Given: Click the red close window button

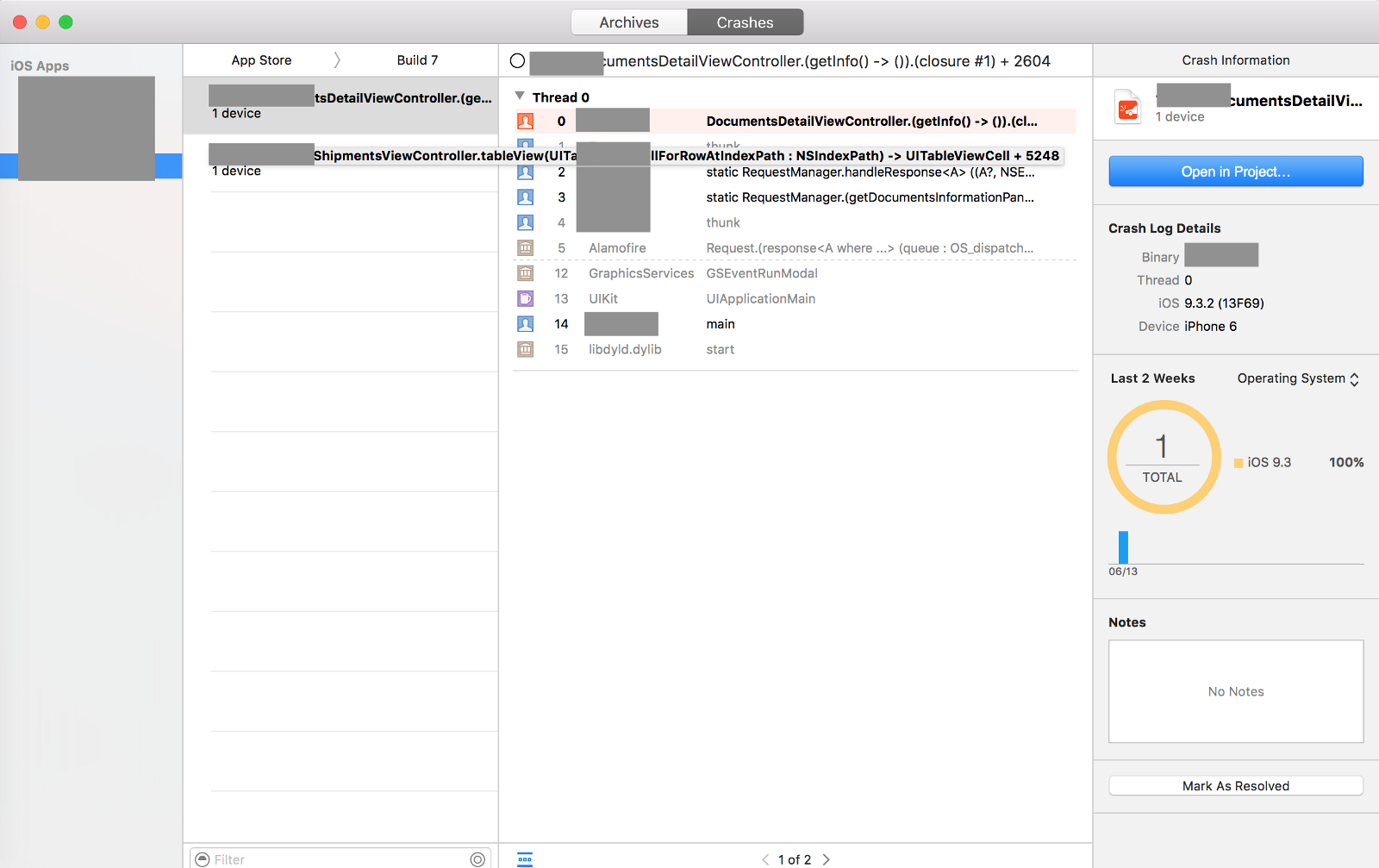Looking at the screenshot, I should tap(20, 22).
